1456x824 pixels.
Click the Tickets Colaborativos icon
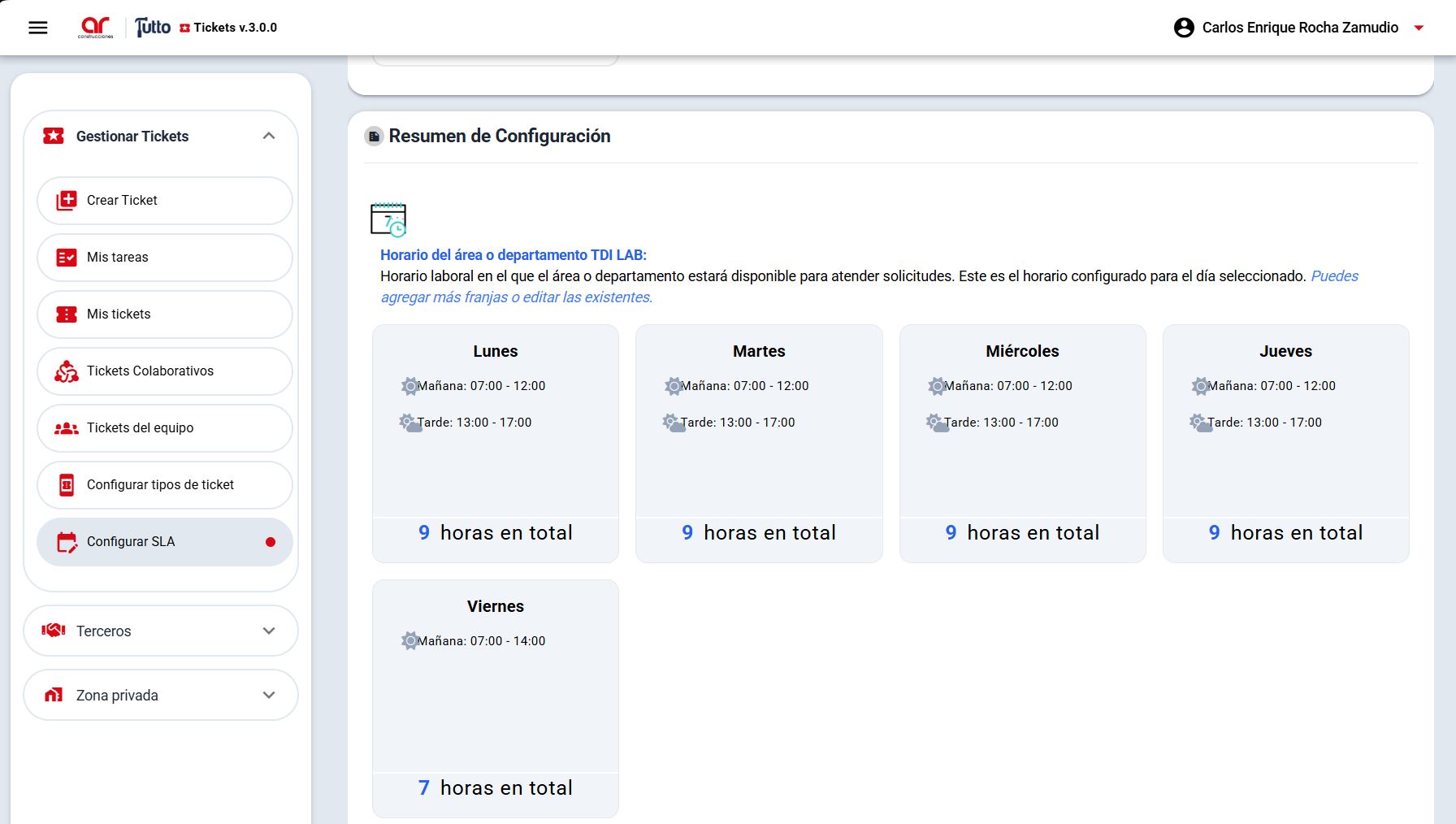pyautogui.click(x=66, y=371)
